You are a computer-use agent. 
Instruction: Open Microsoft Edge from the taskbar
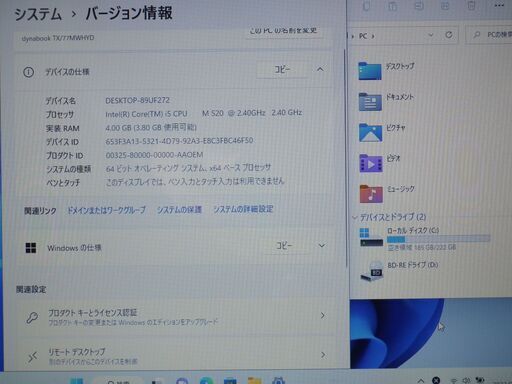click(207, 381)
